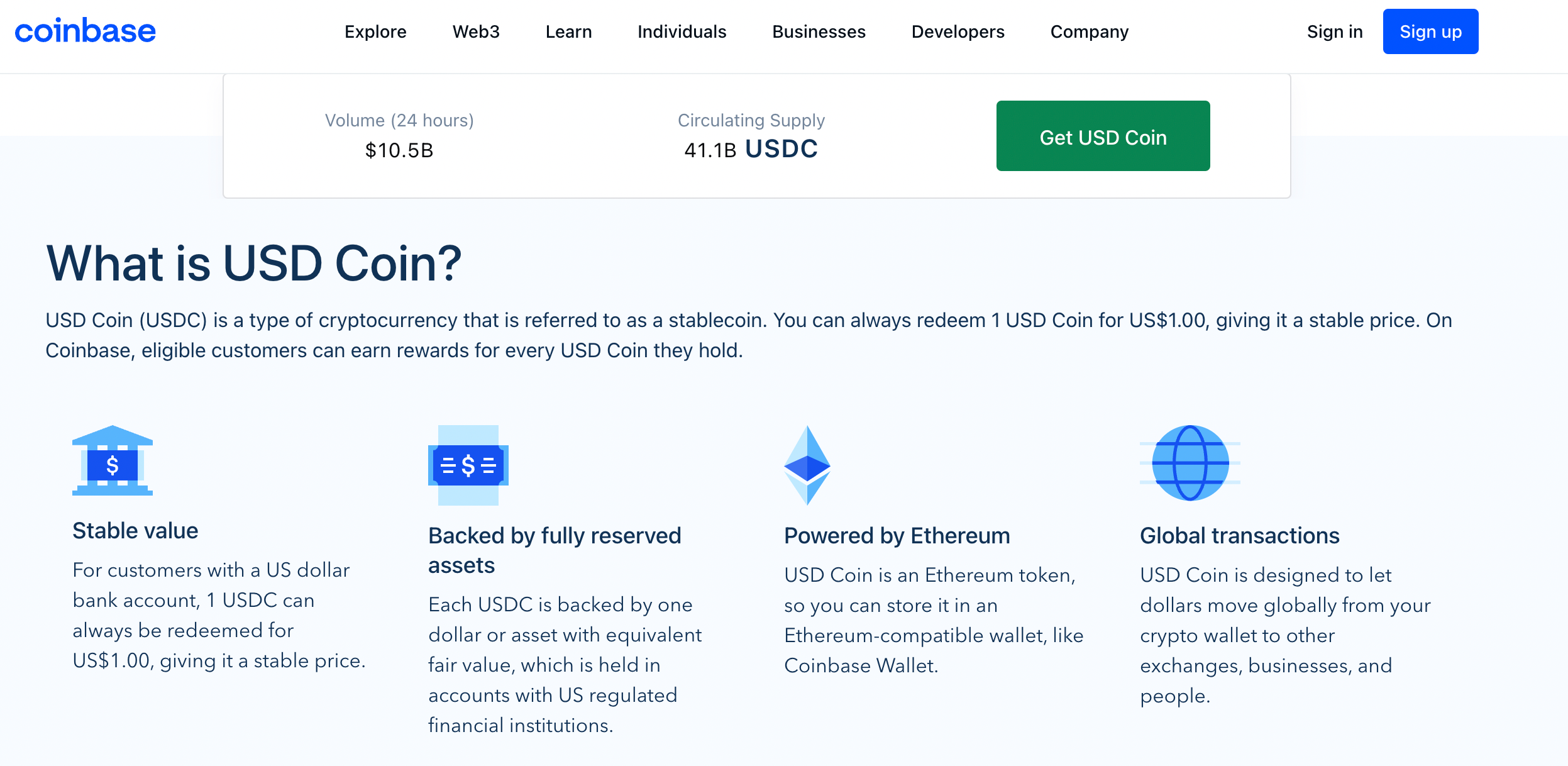This screenshot has height=766, width=1568.
Task: Open the Learn menu
Action: pyautogui.click(x=568, y=31)
